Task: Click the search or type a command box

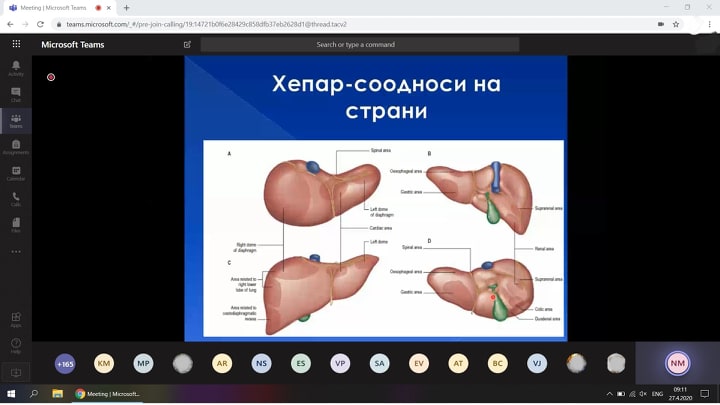Action: click(x=359, y=44)
